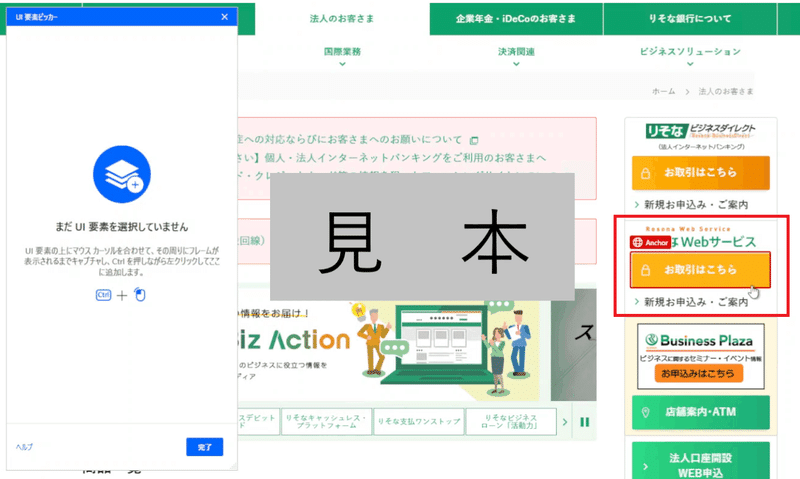Viewport: 800px width, 479px height.
Task: Switch to 企業年金・iDeCoのお客さま tab
Action: (516, 19)
